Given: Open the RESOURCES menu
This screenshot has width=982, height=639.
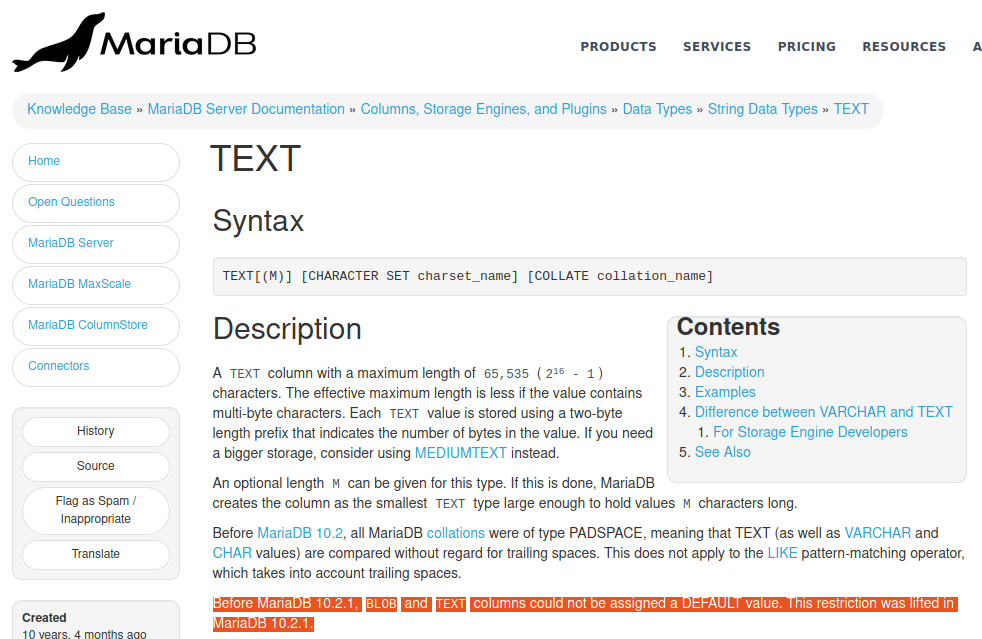Looking at the screenshot, I should tap(904, 46).
